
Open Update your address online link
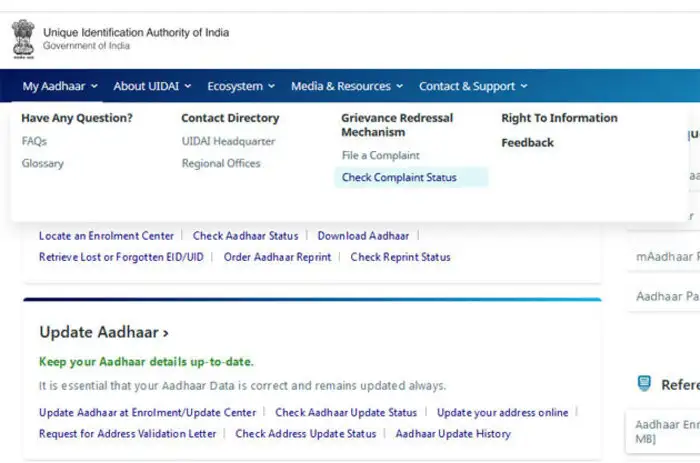coord(502,412)
